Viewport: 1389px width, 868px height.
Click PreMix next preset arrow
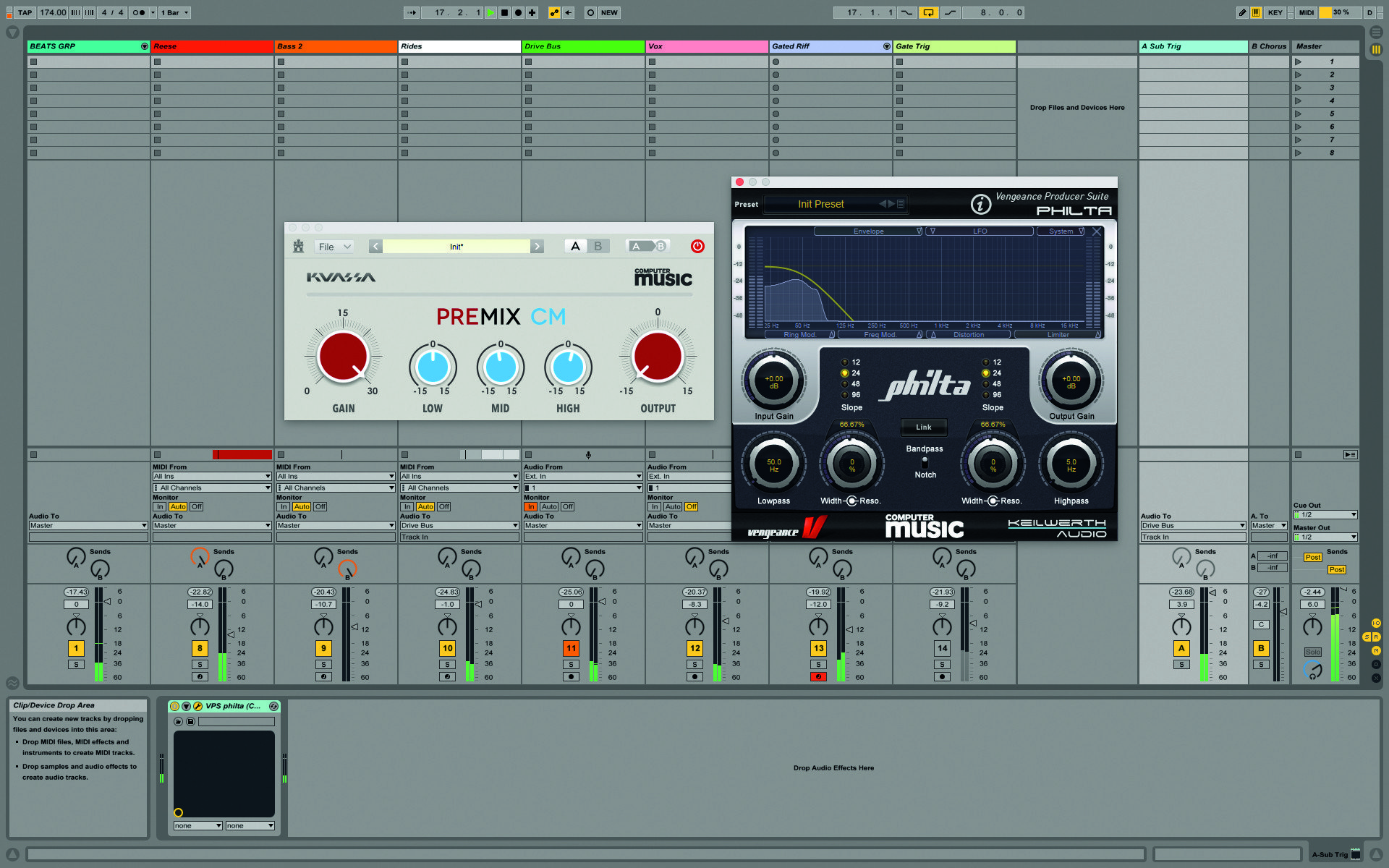pos(537,246)
